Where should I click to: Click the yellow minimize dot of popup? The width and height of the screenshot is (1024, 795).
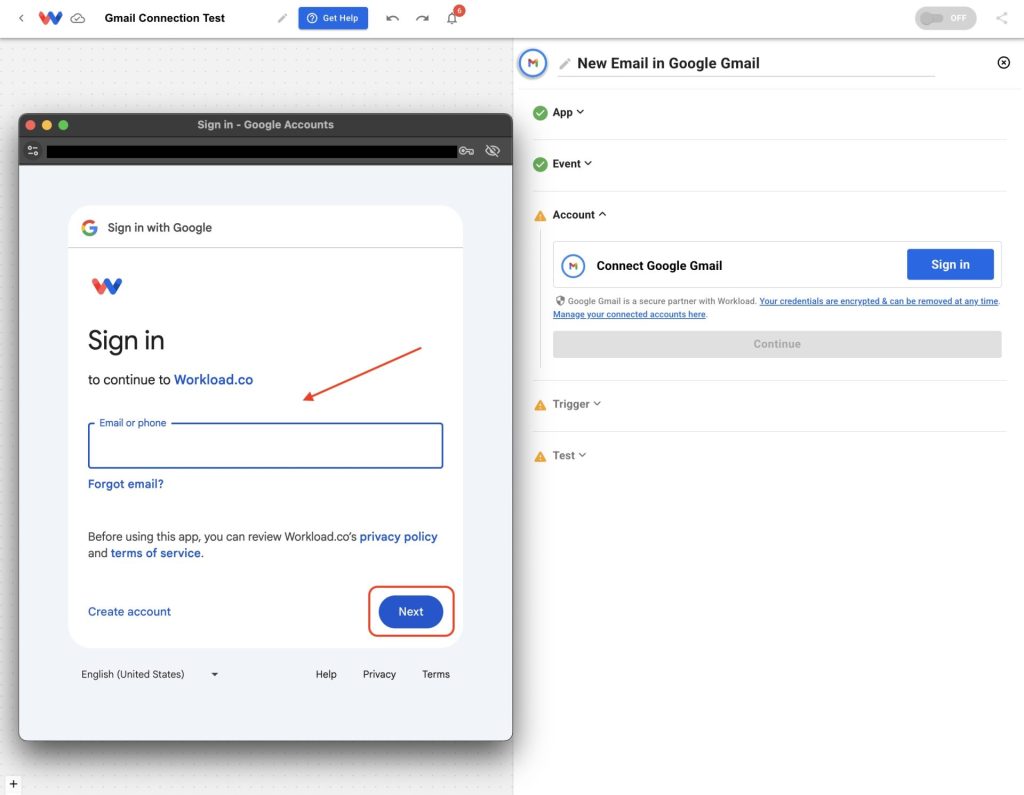point(47,125)
